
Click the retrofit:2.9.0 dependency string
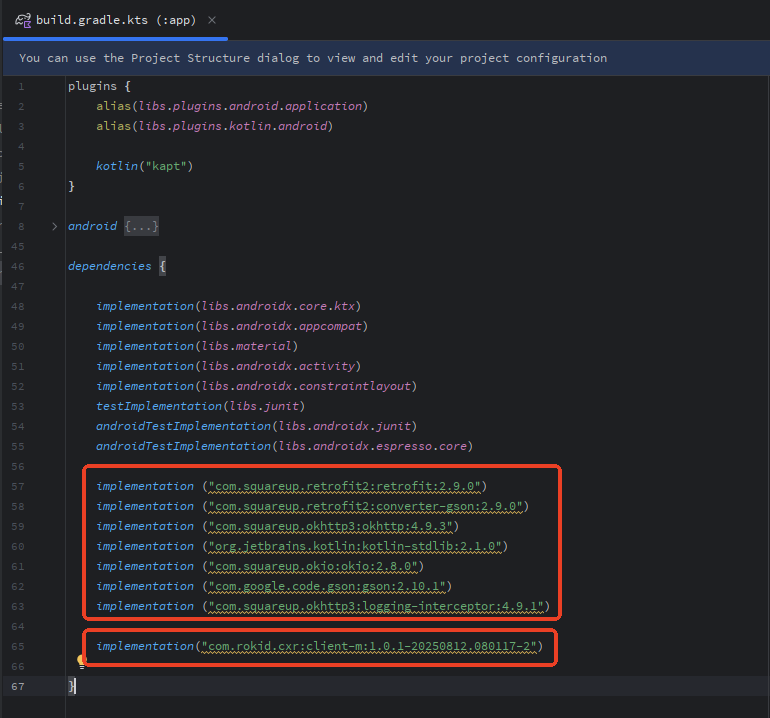tap(344, 486)
